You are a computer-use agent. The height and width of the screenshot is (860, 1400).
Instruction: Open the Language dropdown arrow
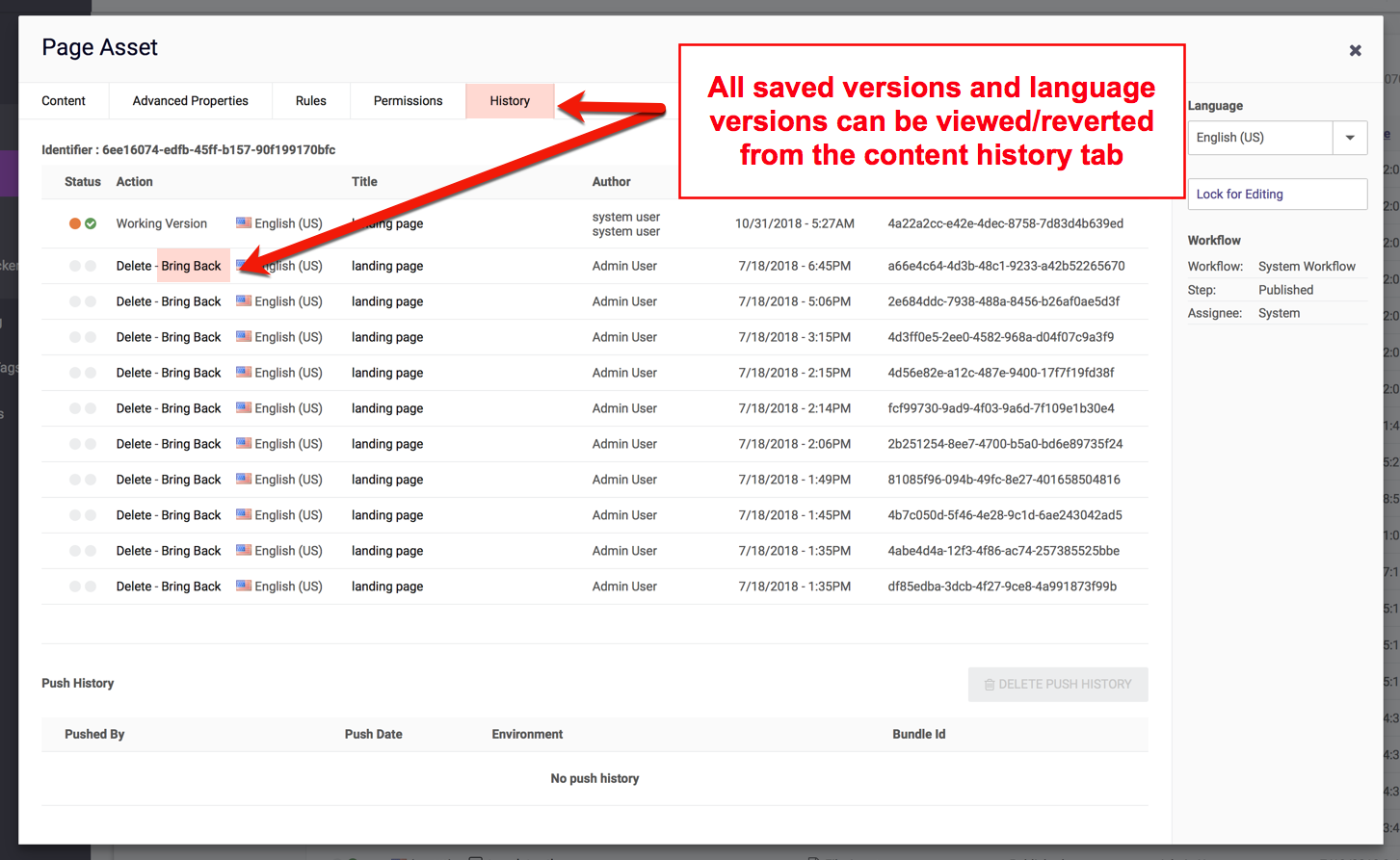[1350, 138]
